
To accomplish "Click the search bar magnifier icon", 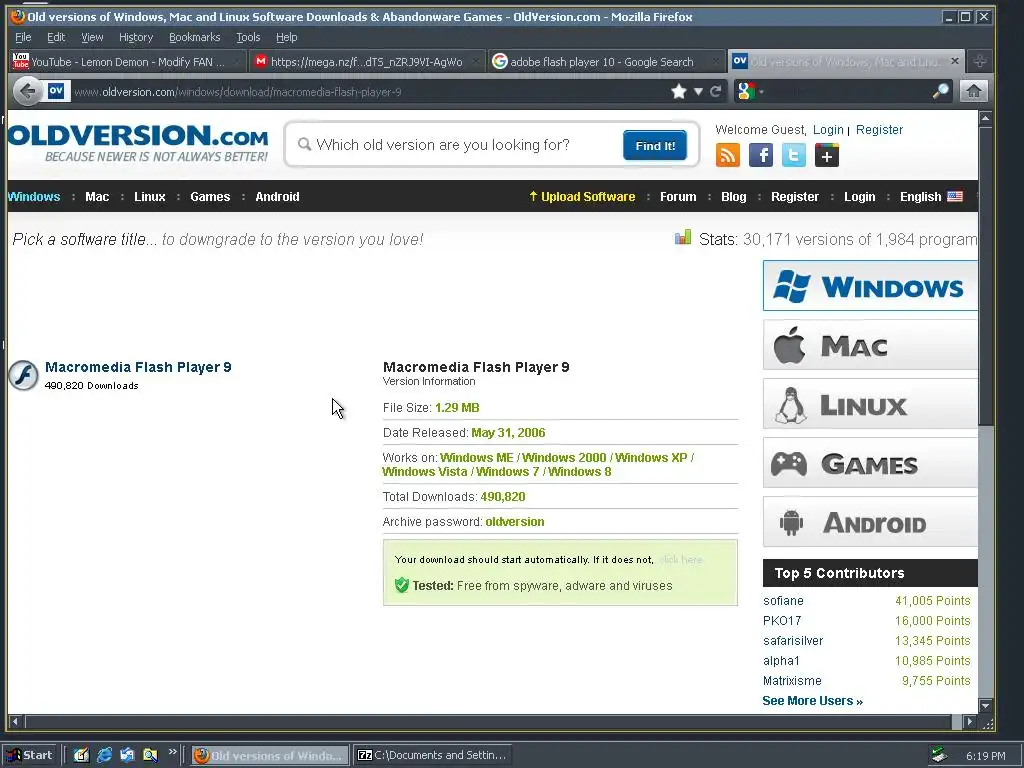I will 940,91.
